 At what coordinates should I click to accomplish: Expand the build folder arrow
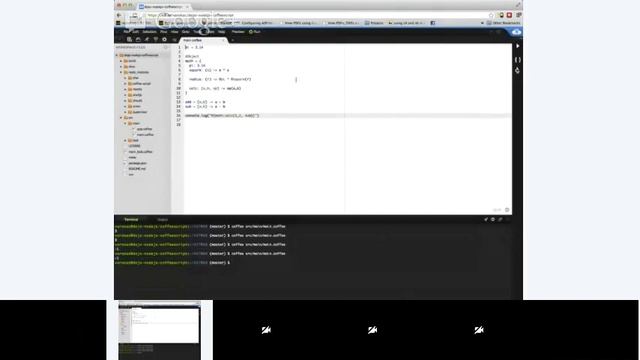[121, 61]
